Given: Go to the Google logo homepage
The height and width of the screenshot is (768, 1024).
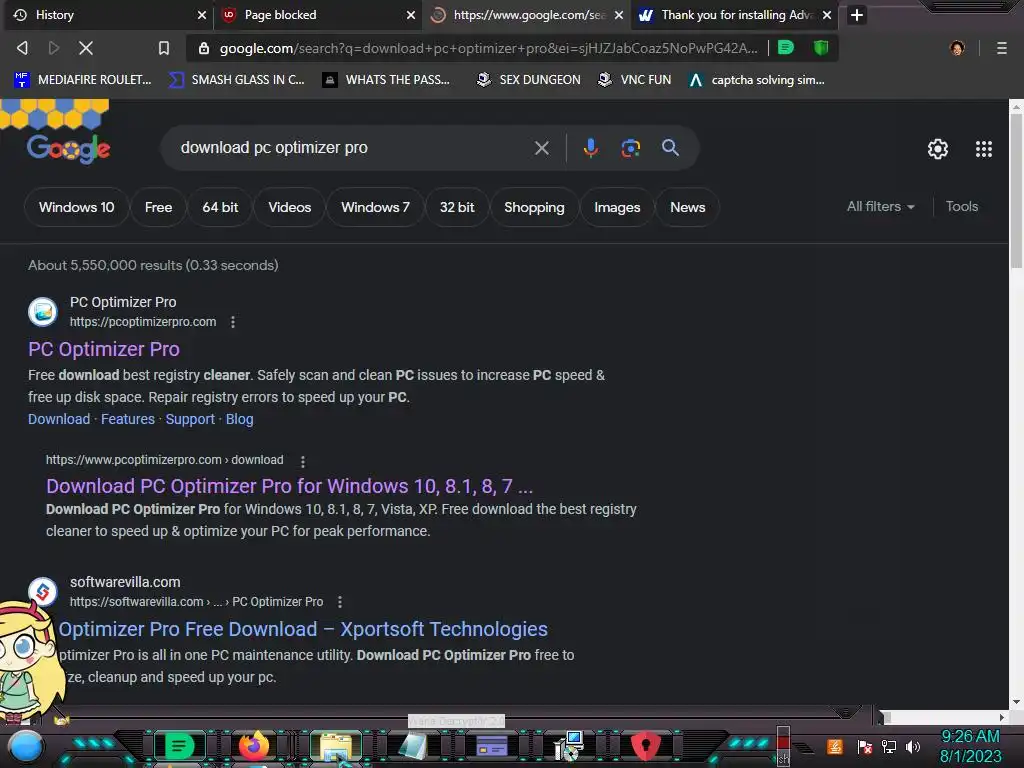Looking at the screenshot, I should click(x=69, y=149).
